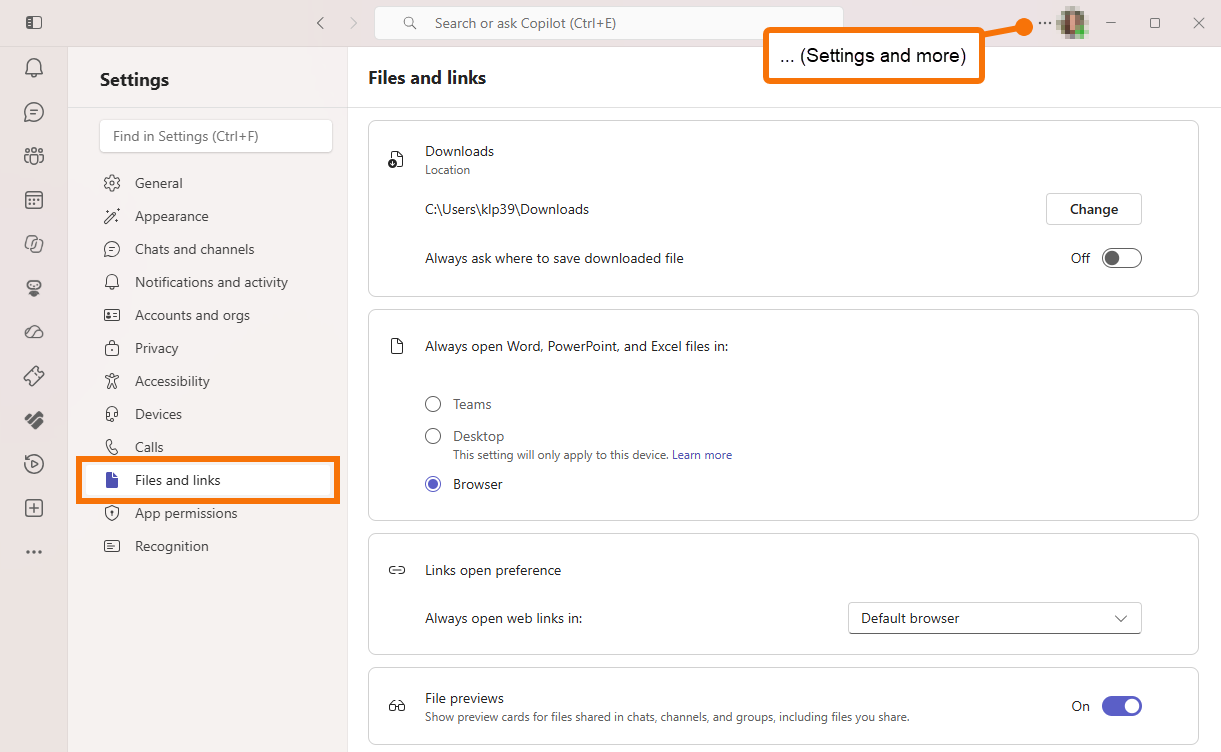Image resolution: width=1221 pixels, height=752 pixels.
Task: Open Teams communities icon in rail
Action: pos(34,156)
